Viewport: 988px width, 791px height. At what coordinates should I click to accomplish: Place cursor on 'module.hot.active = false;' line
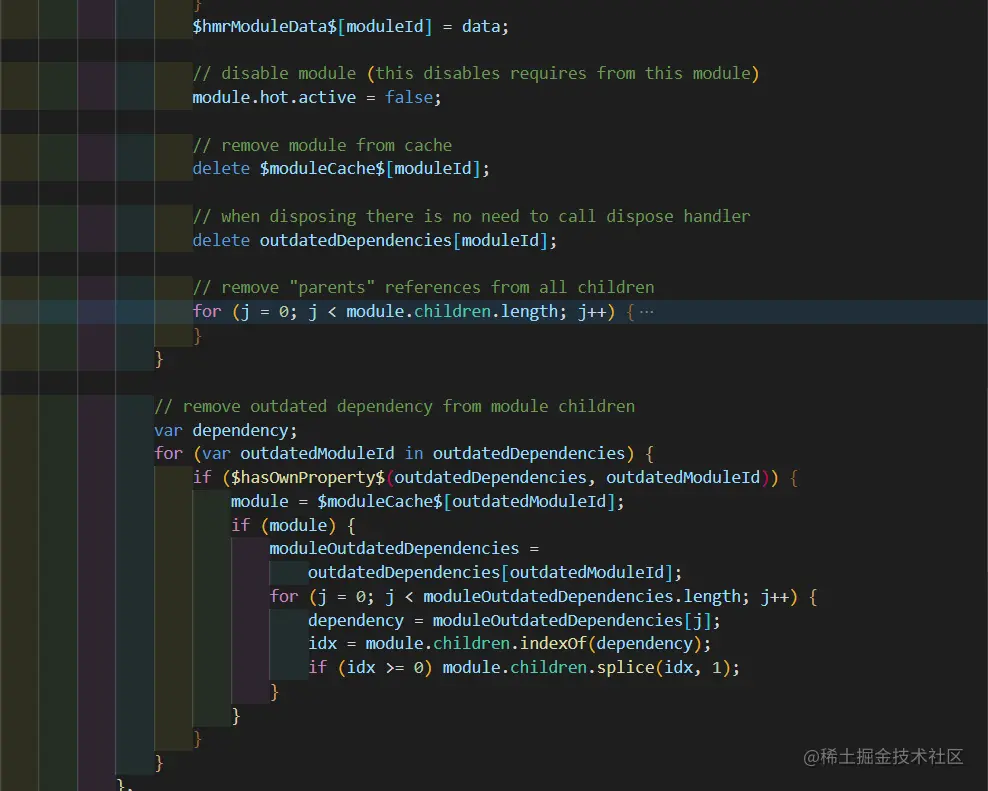317,98
